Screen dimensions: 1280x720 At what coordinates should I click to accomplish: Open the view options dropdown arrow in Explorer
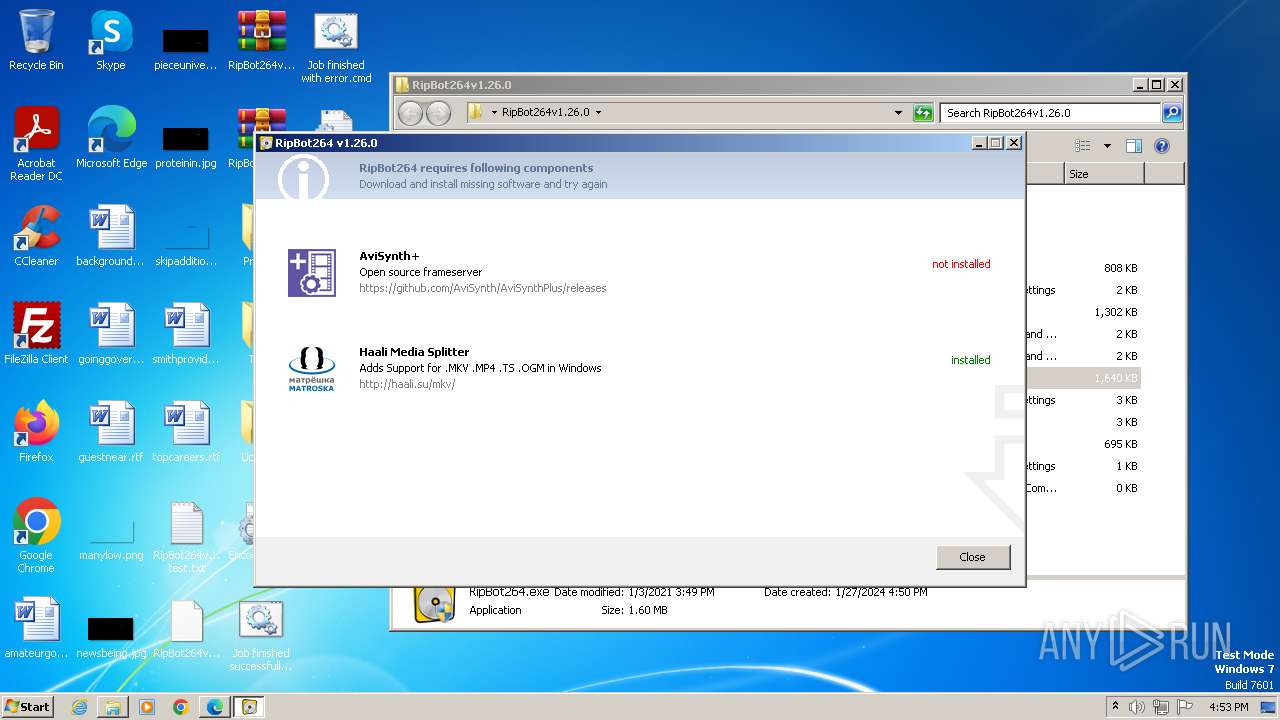pyautogui.click(x=1107, y=146)
